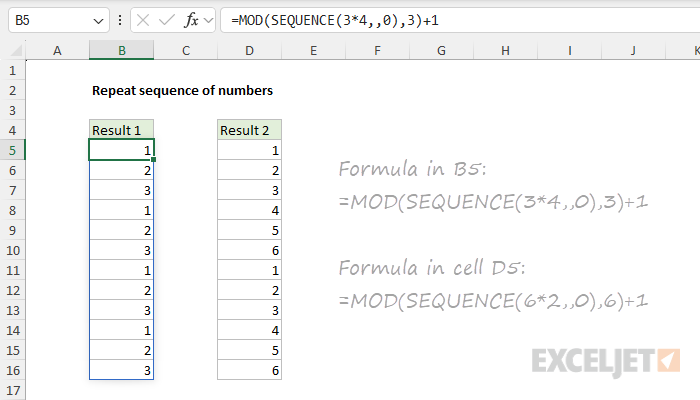Expand the fx dropdown chevron

(x=208, y=20)
